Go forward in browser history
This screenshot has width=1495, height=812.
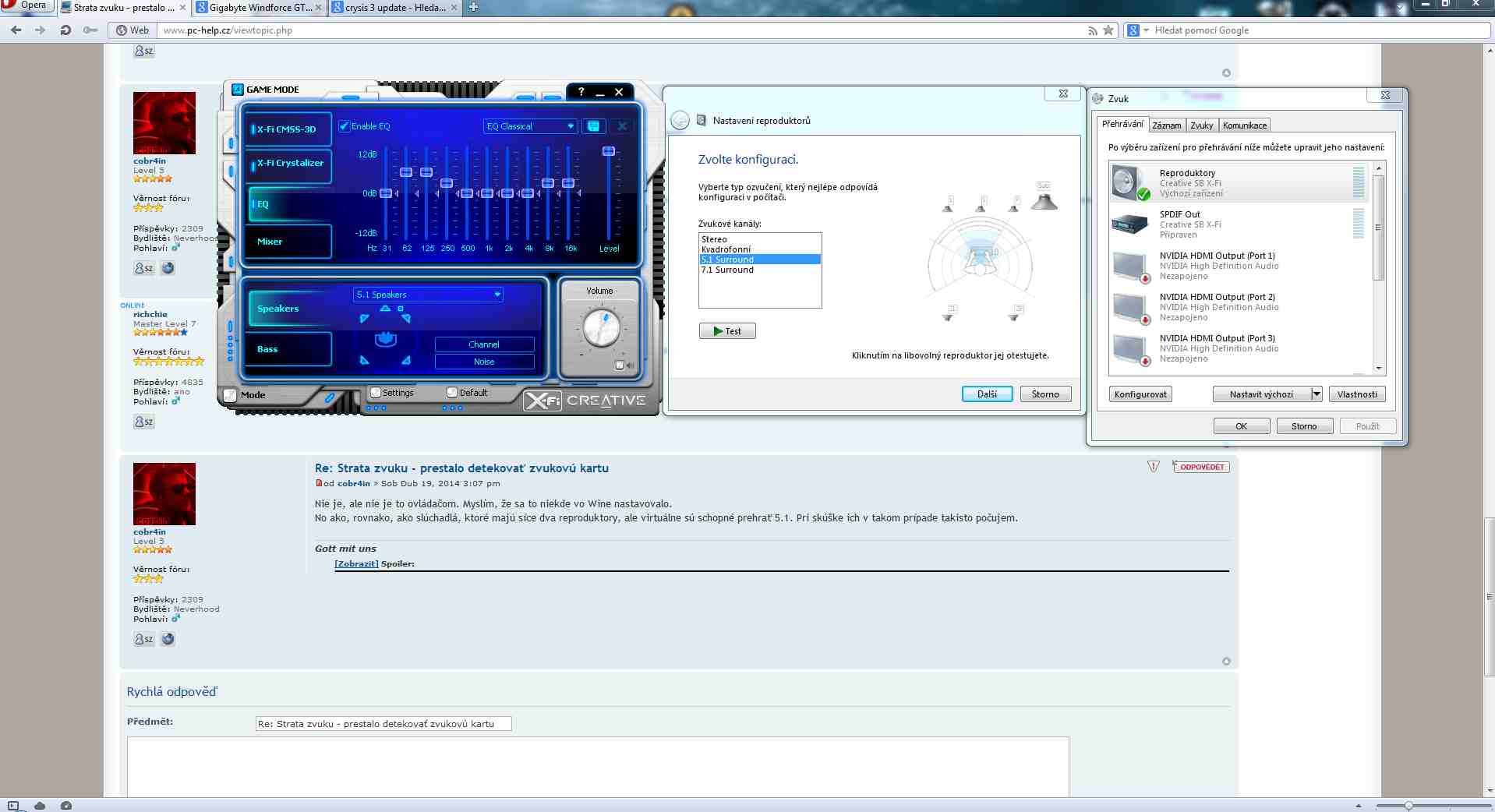41,30
